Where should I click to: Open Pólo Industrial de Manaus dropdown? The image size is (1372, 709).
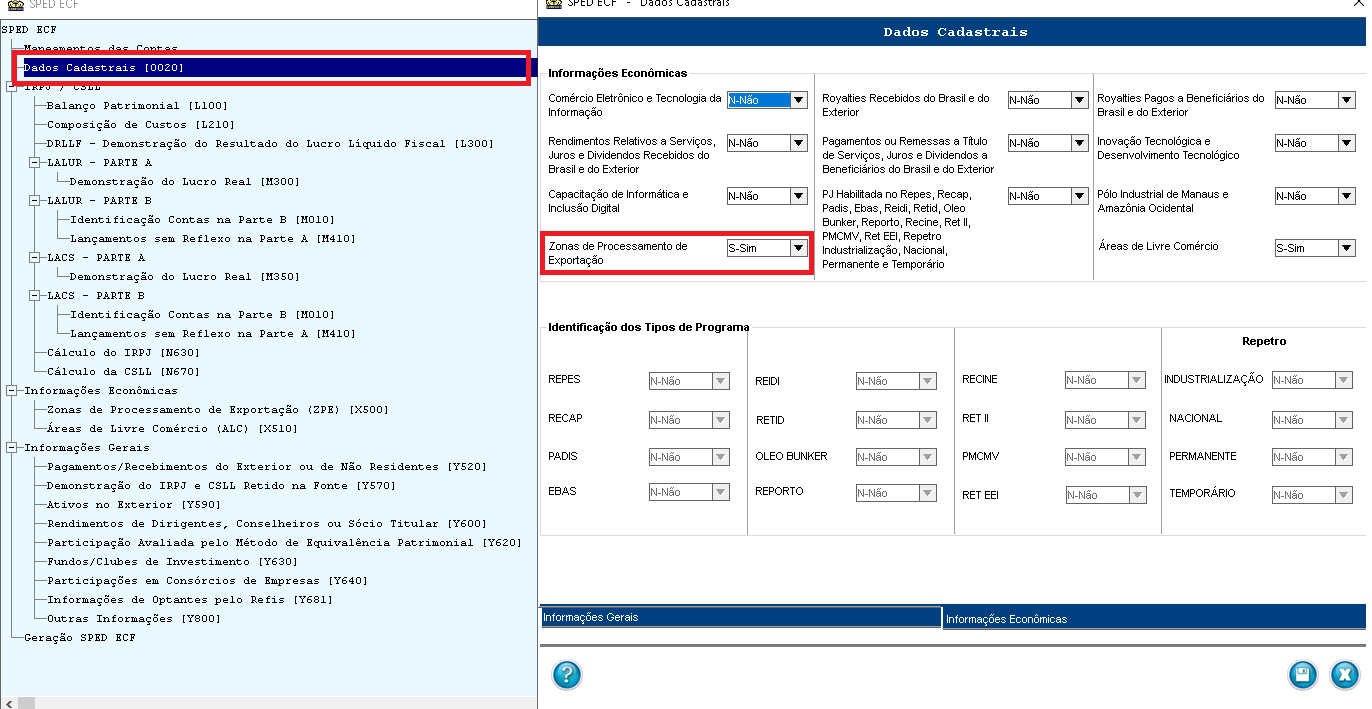coord(1346,196)
